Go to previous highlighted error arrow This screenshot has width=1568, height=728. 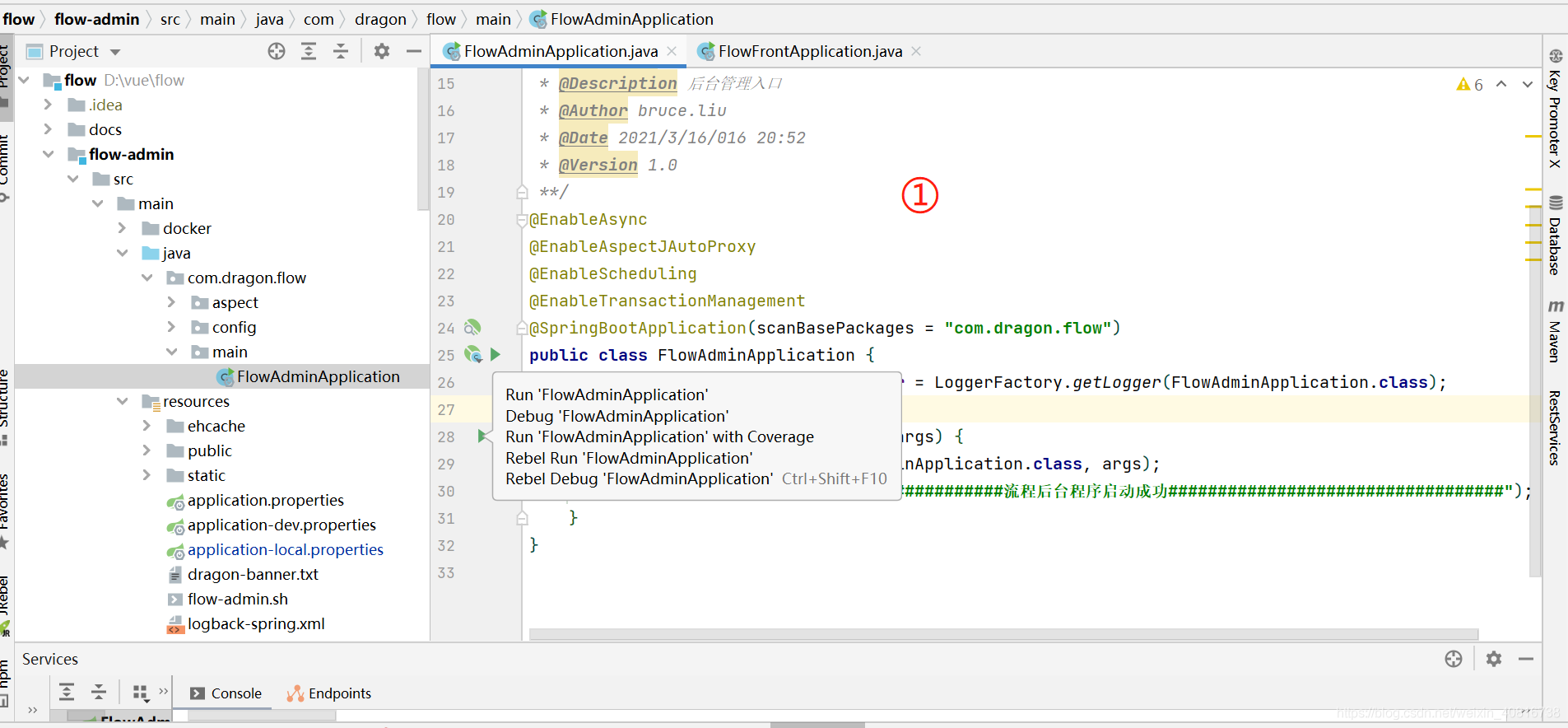click(x=1501, y=84)
